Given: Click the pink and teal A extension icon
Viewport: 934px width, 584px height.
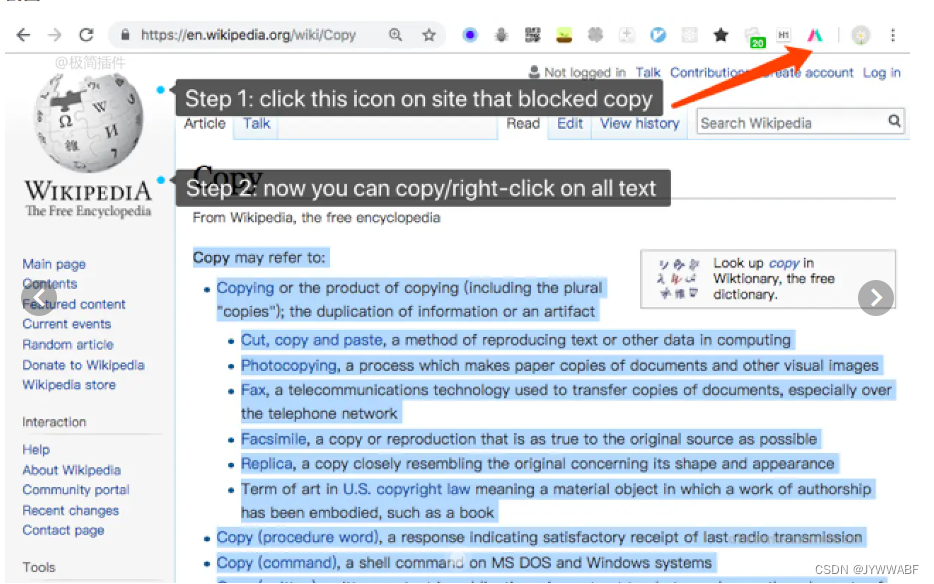Looking at the screenshot, I should 815,35.
